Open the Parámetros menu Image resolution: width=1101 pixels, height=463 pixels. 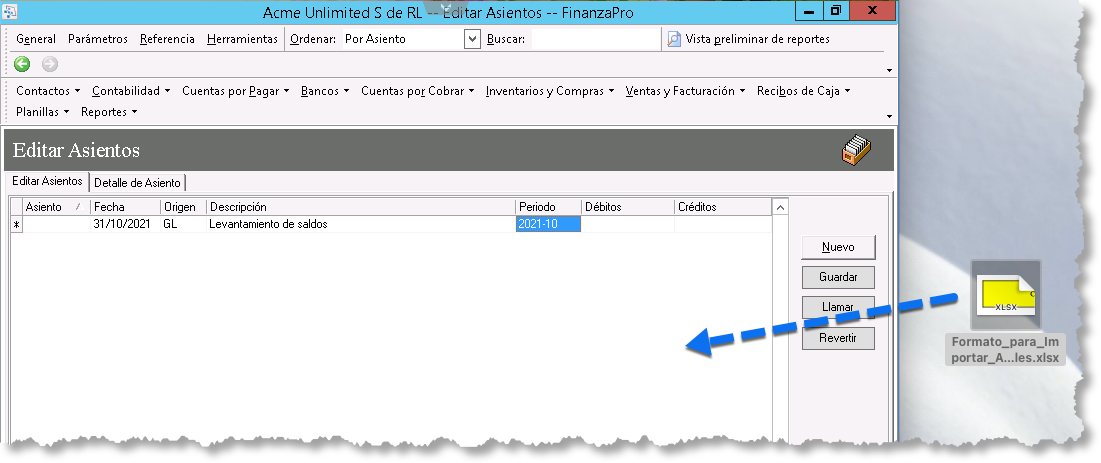pyautogui.click(x=98, y=39)
